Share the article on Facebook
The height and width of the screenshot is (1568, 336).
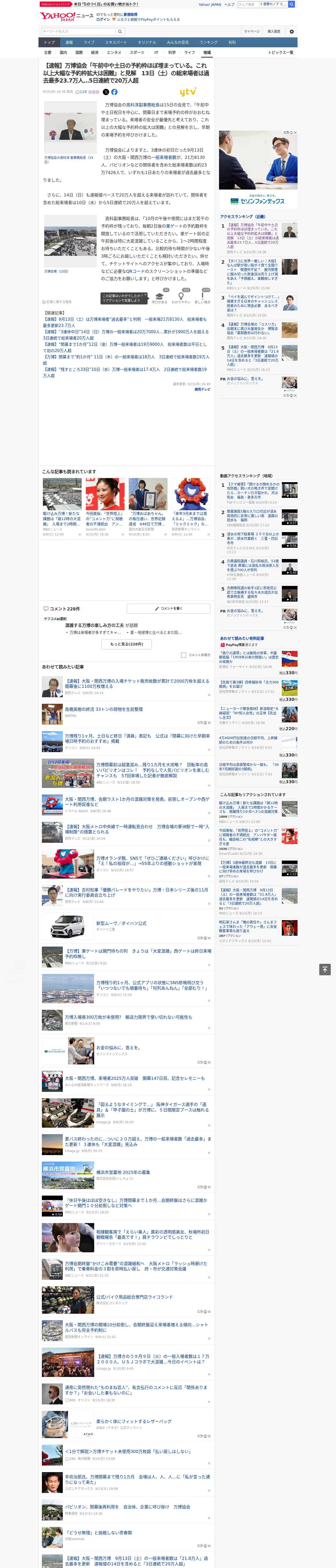(114, 92)
